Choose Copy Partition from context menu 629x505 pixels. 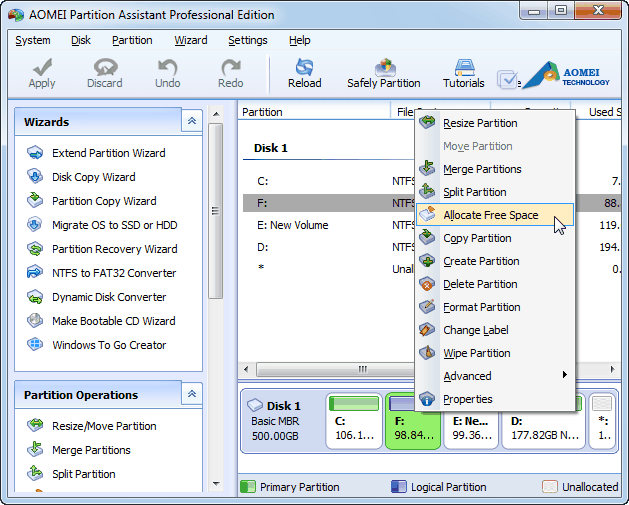point(495,238)
